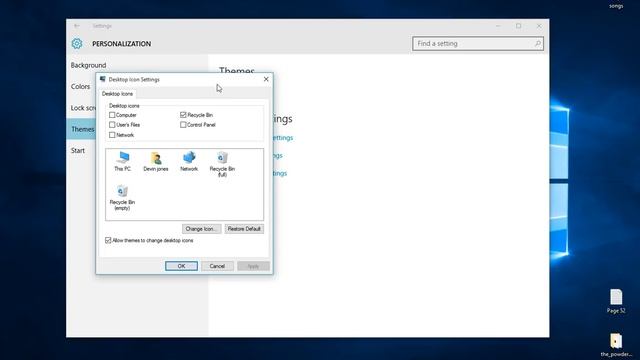Click the Cancel button

point(217,266)
